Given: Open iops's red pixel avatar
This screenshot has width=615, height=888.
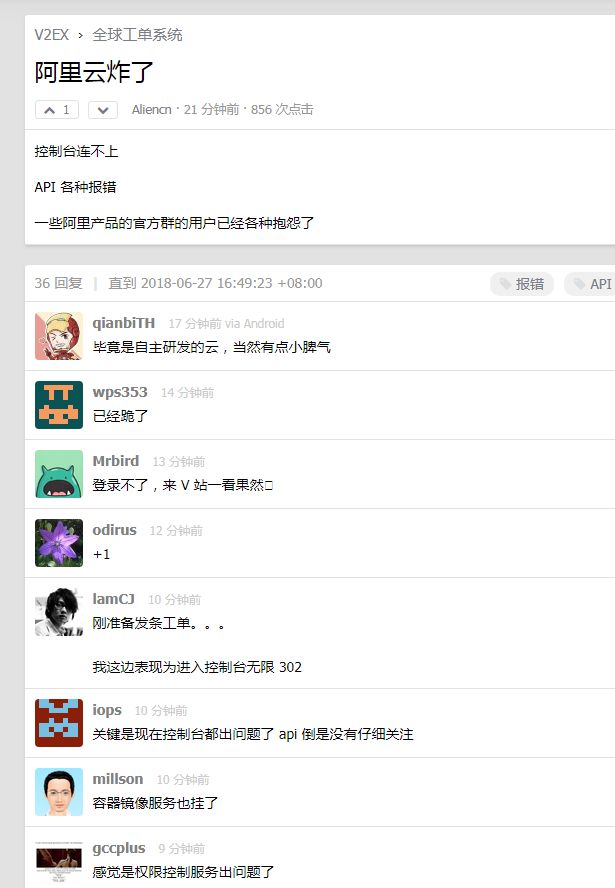Looking at the screenshot, I should pyautogui.click(x=59, y=723).
